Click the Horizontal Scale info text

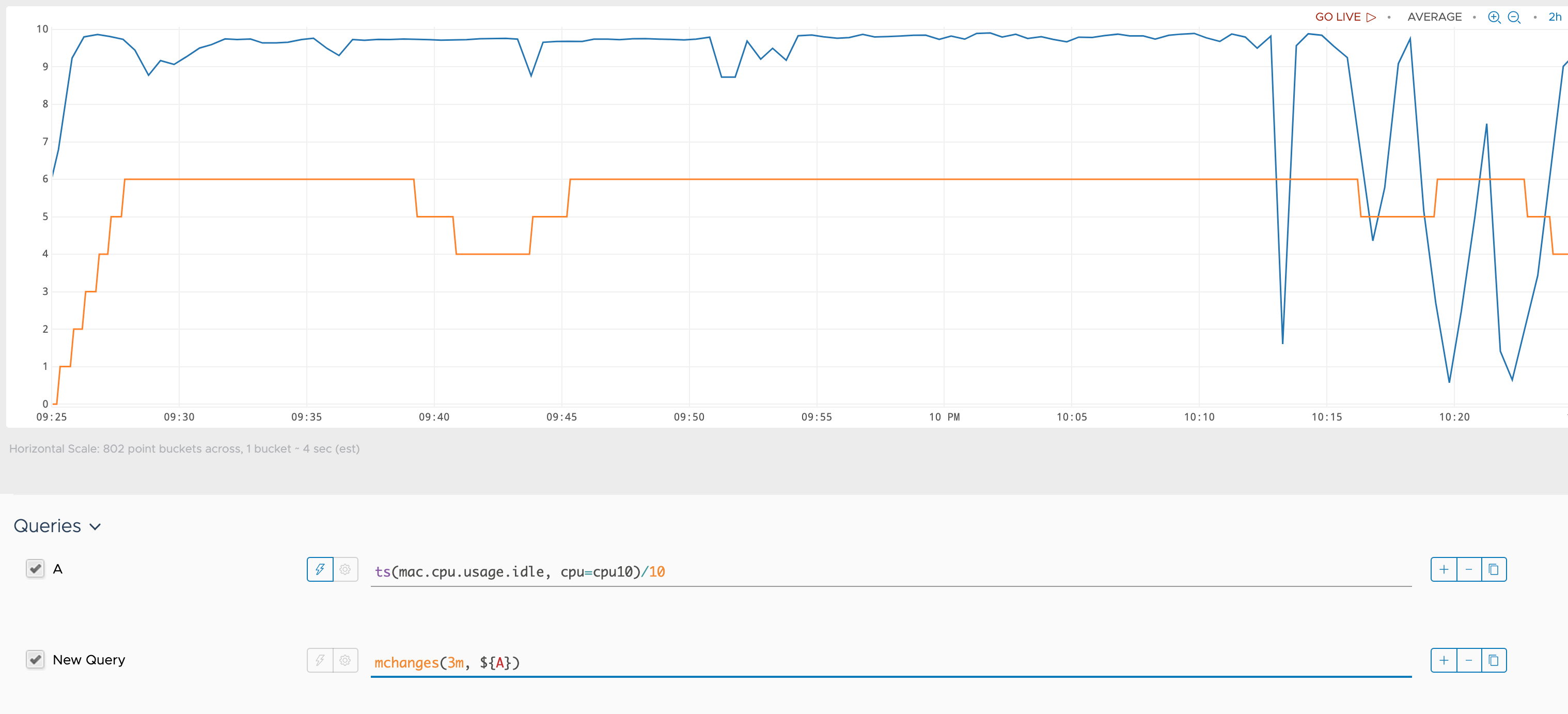[x=184, y=448]
